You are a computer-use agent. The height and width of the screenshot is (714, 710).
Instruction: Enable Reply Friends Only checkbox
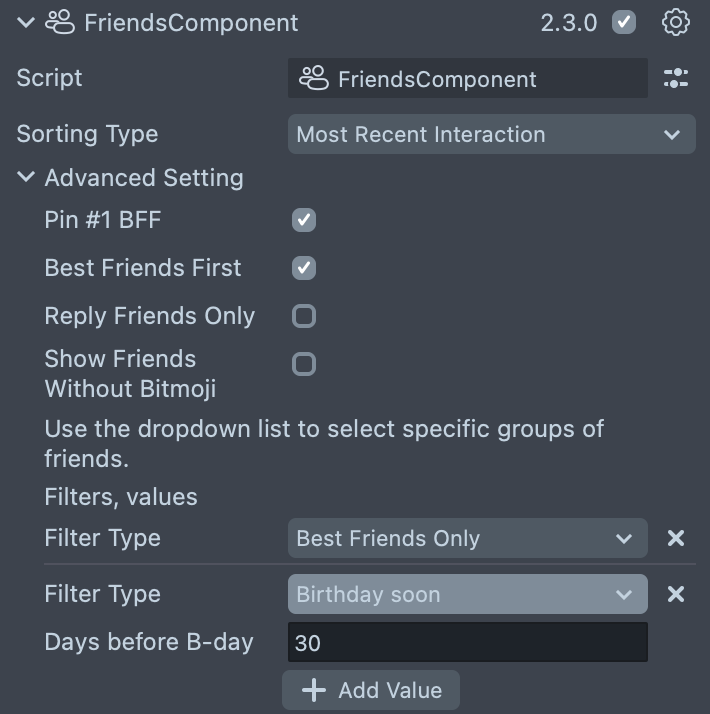tap(304, 316)
